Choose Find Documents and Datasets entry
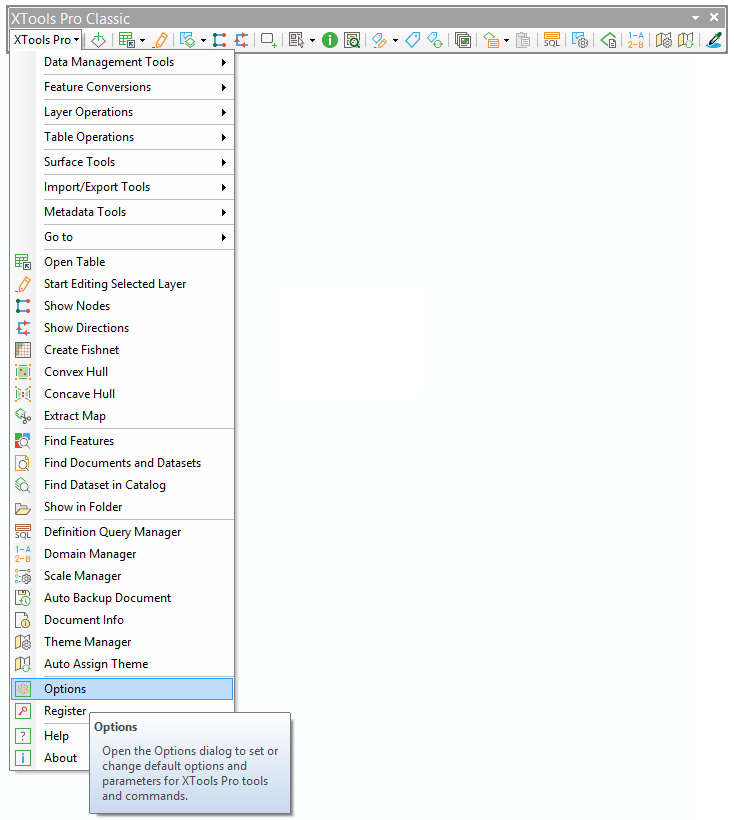 tap(122, 463)
